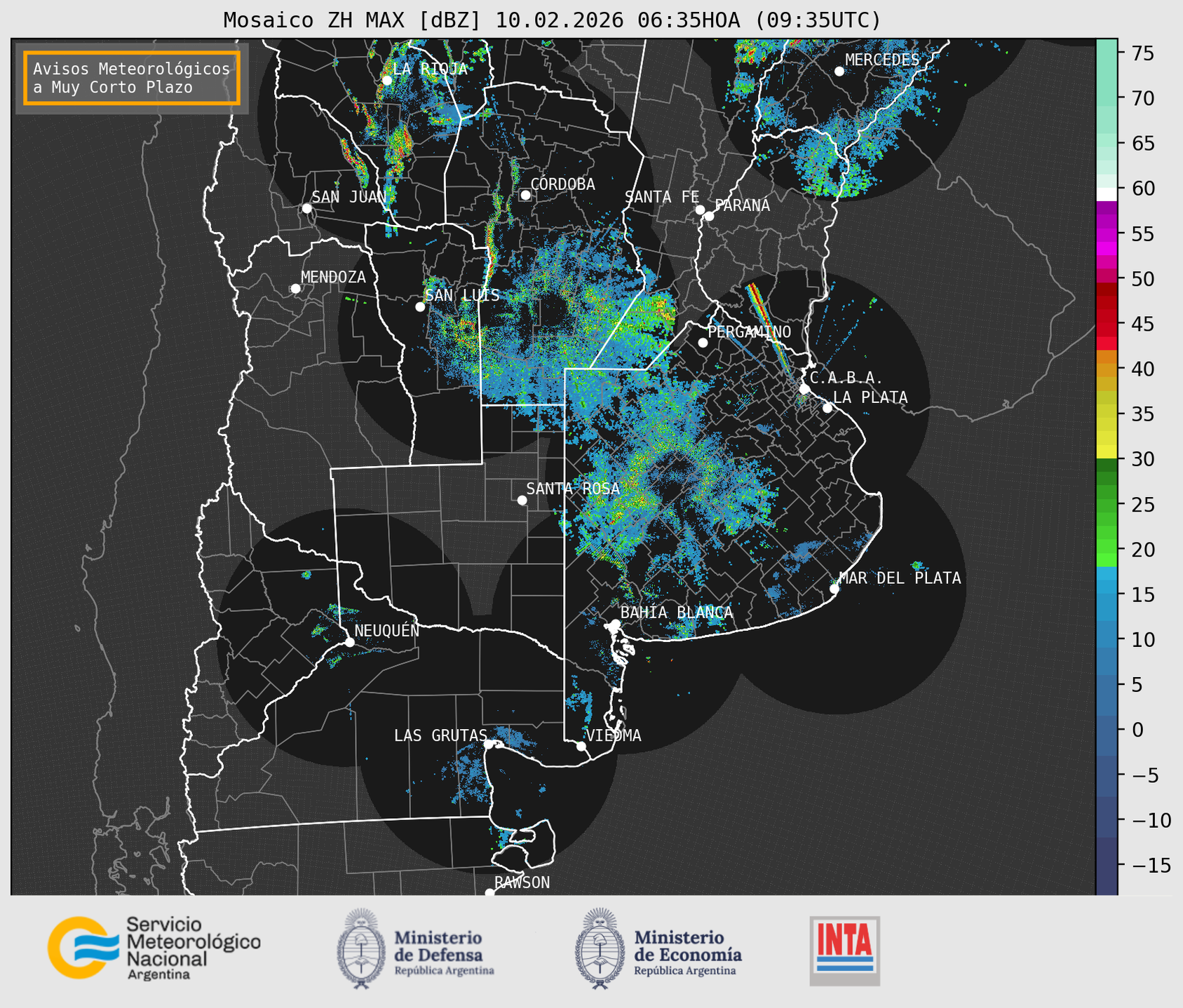Click the SANTA ROSA label text
The width and height of the screenshot is (1183, 1008).
coord(573,489)
